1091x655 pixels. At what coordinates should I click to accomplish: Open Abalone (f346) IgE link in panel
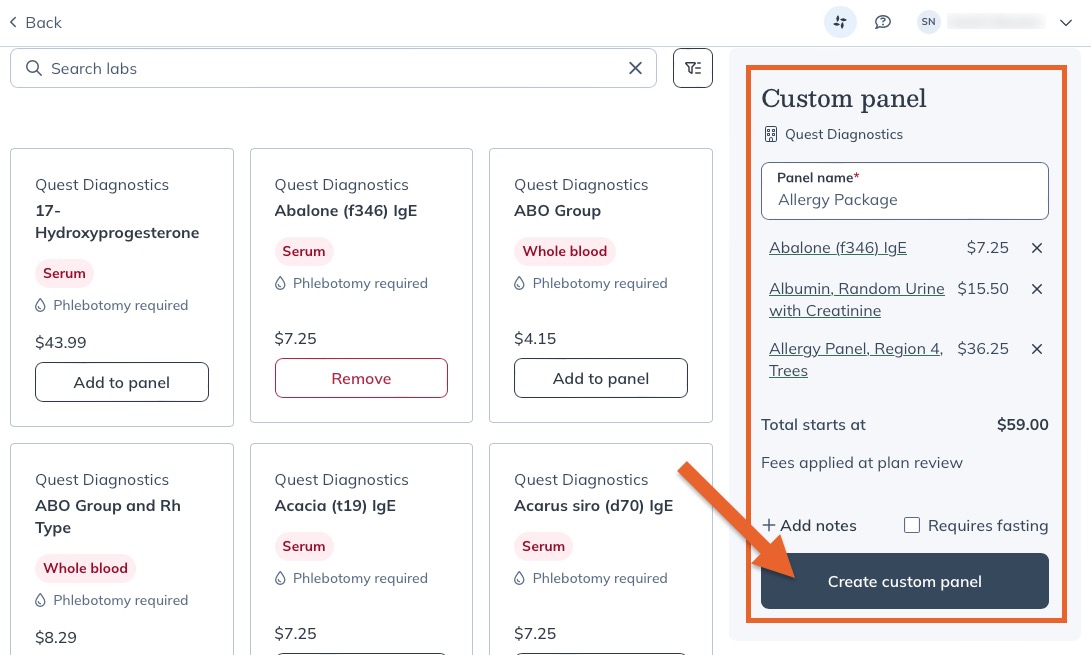(838, 248)
